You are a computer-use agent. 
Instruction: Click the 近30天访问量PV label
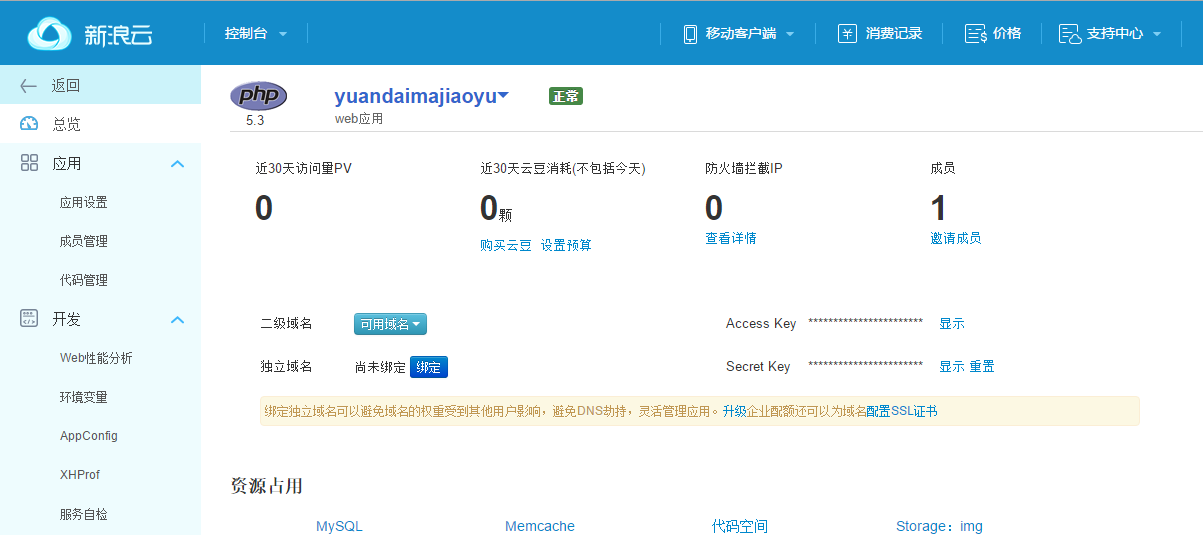coord(303,169)
